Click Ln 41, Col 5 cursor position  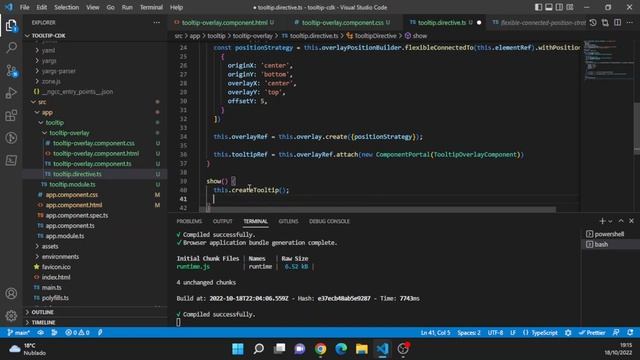coord(436,333)
